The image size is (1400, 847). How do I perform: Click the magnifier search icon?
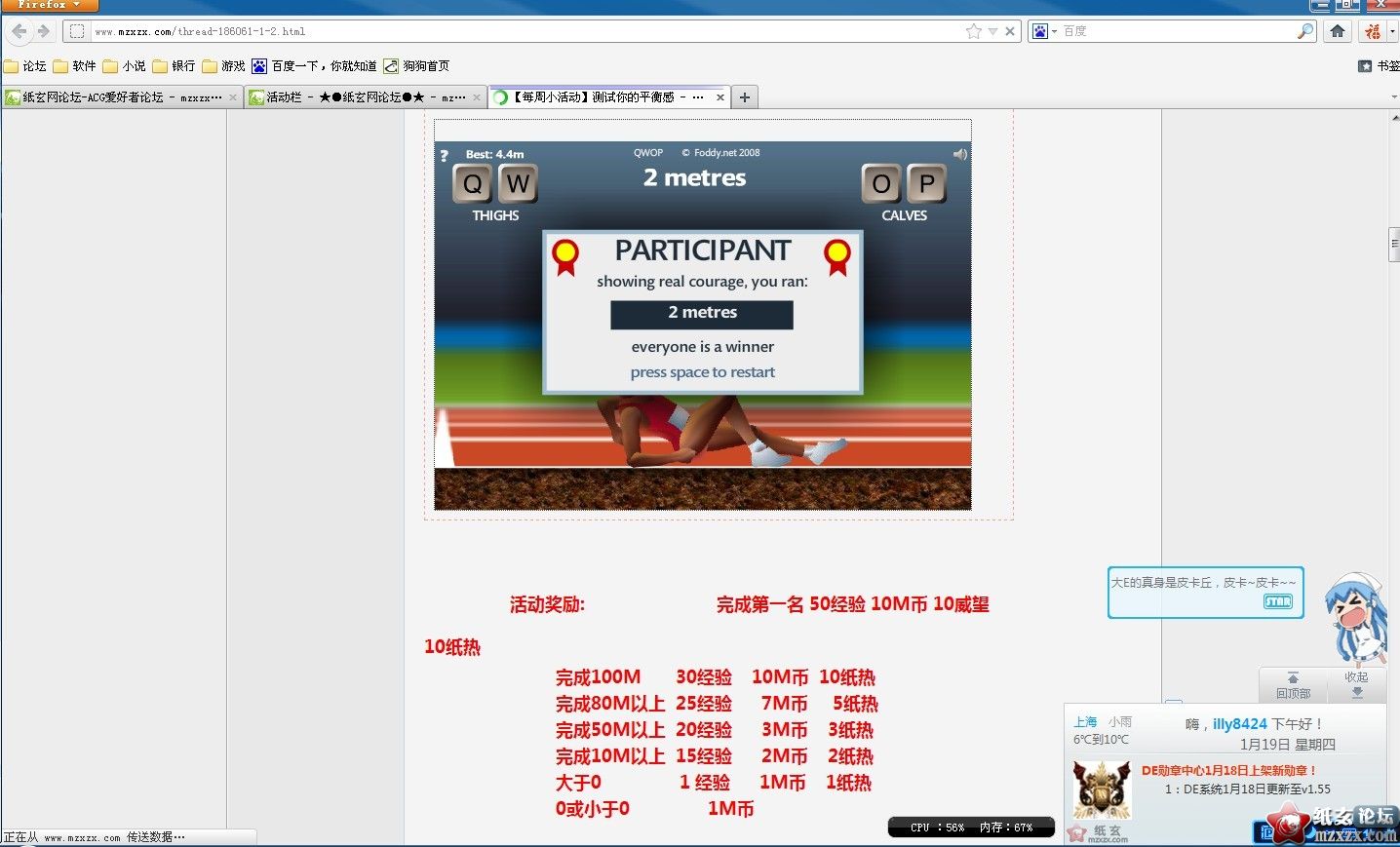1305,31
